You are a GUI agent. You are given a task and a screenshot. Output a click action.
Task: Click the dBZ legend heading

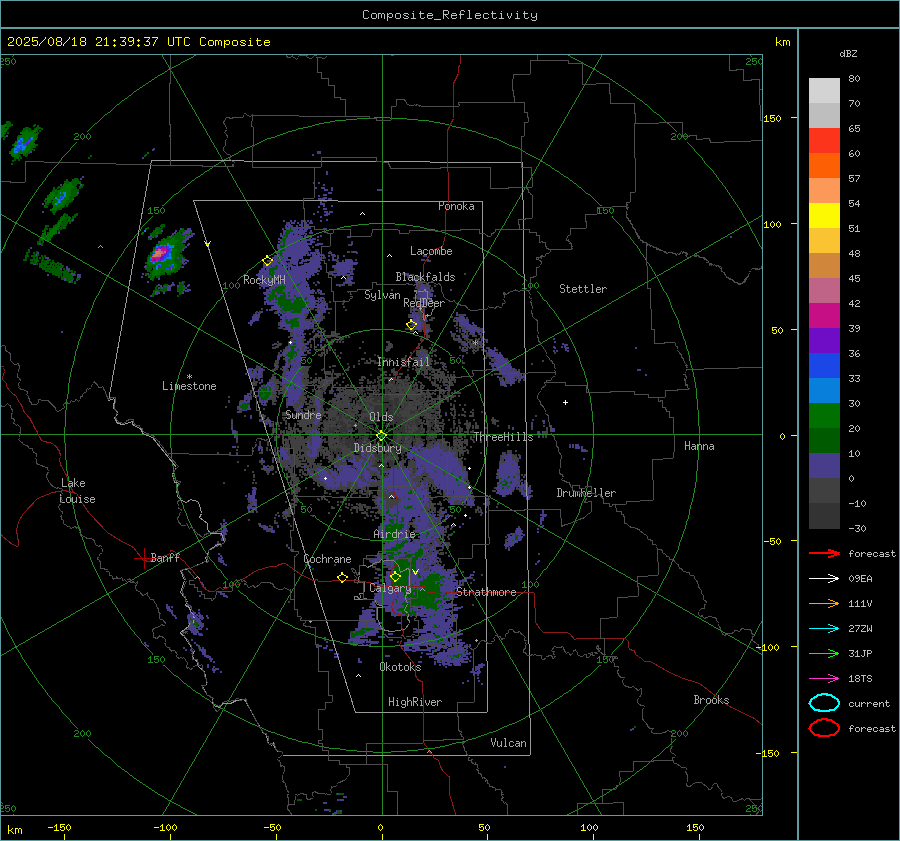(848, 53)
